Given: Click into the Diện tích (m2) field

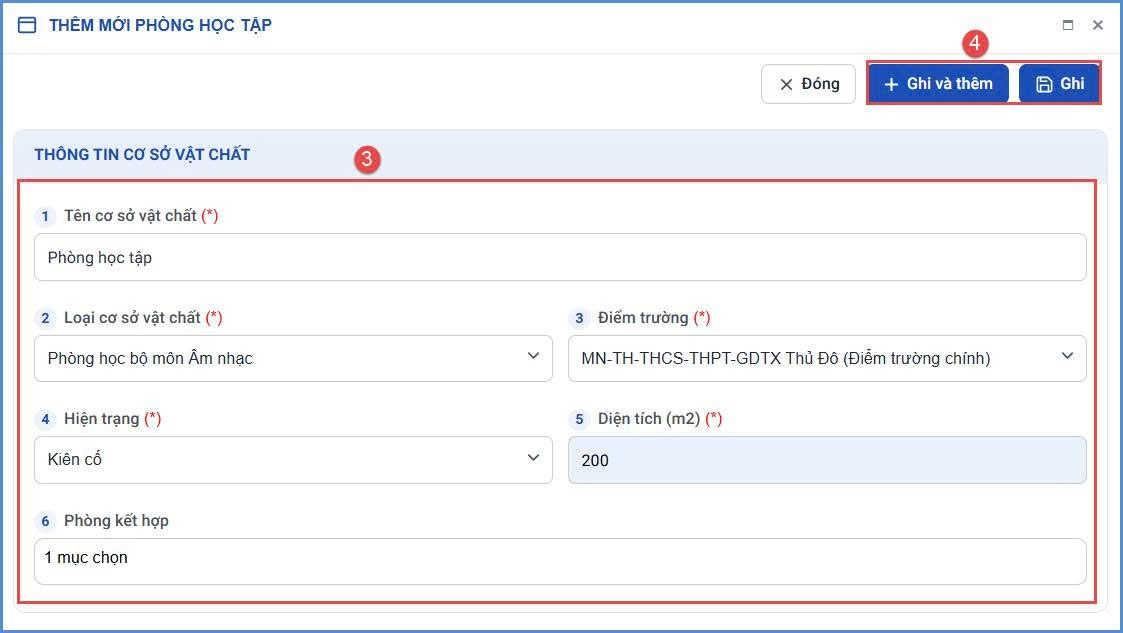Looking at the screenshot, I should [827, 460].
